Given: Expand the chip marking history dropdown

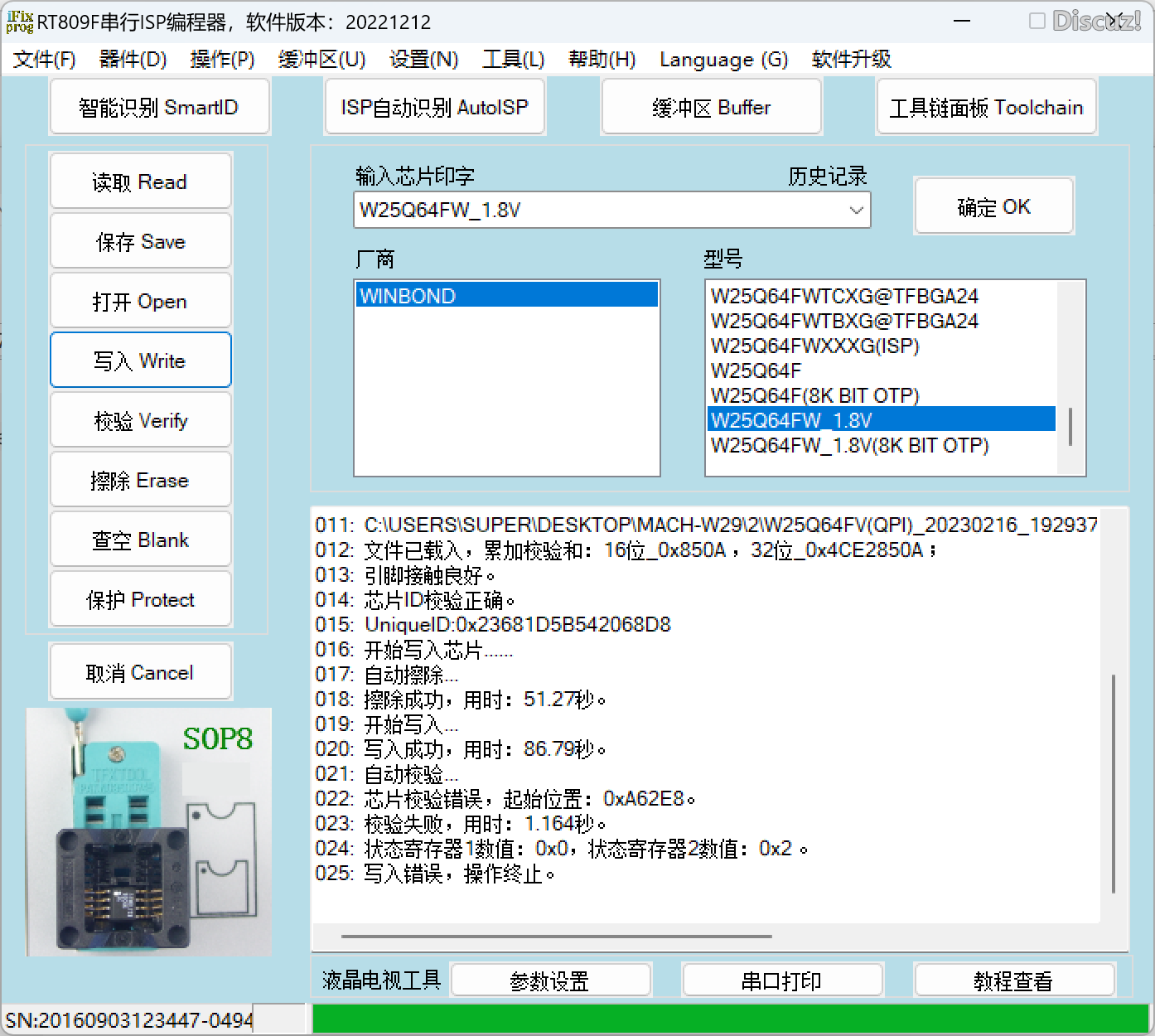Looking at the screenshot, I should [x=856, y=211].
